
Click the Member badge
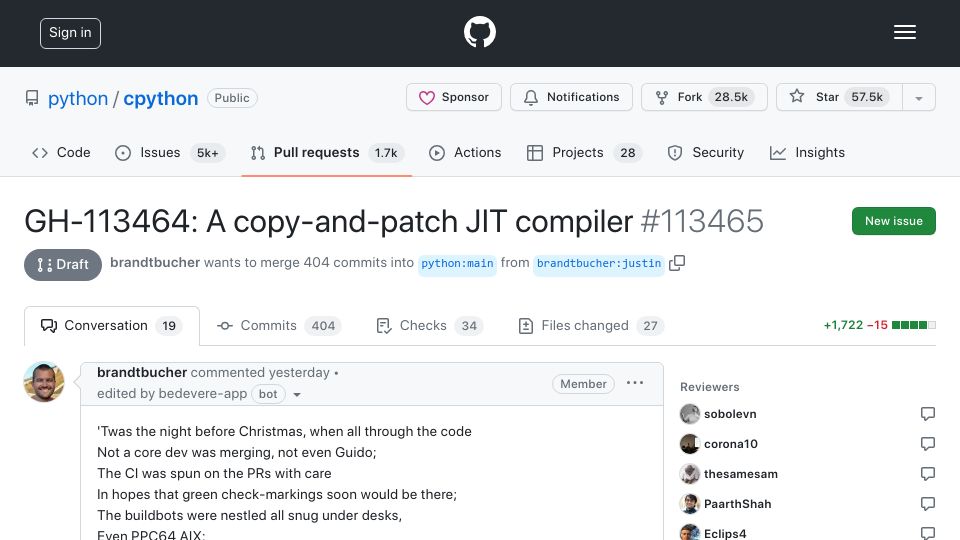coord(583,384)
